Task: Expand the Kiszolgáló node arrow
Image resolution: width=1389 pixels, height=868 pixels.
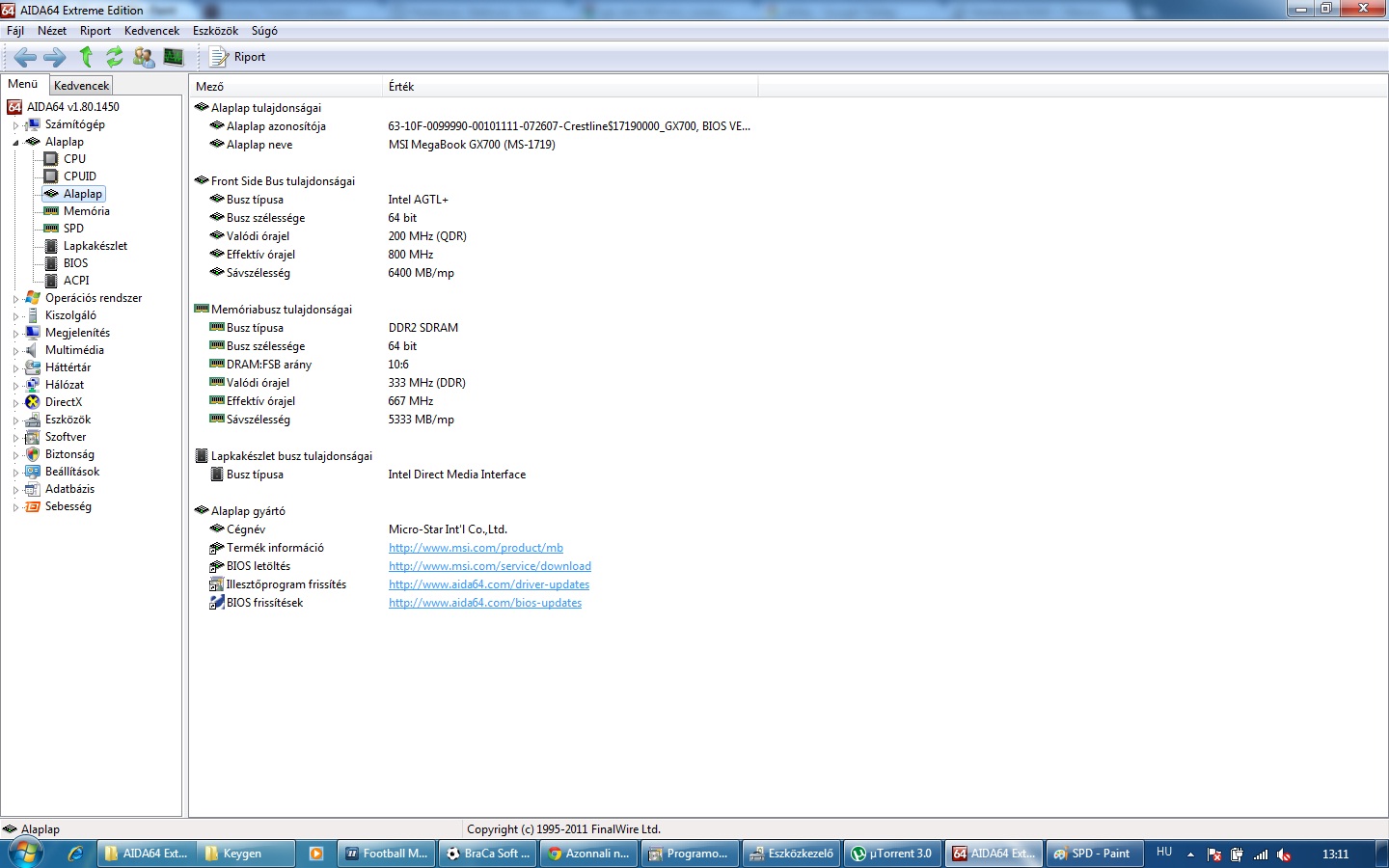Action: [15, 316]
